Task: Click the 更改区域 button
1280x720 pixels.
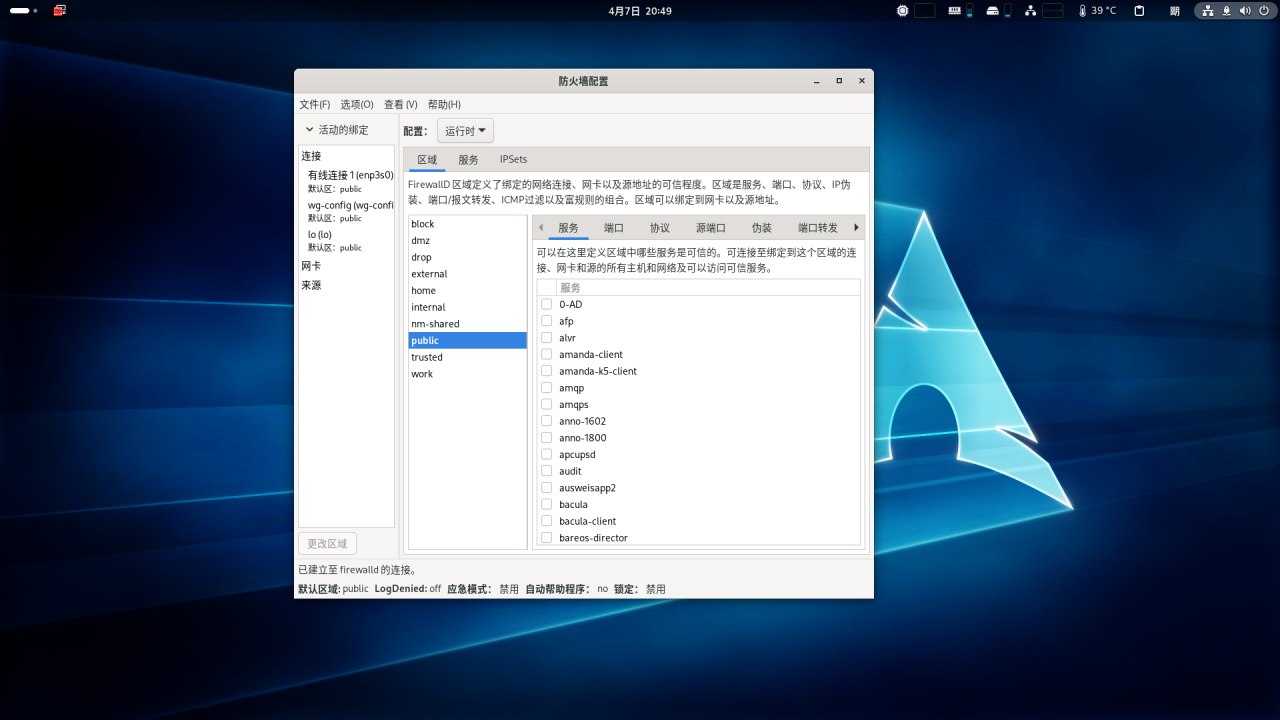Action: point(327,544)
